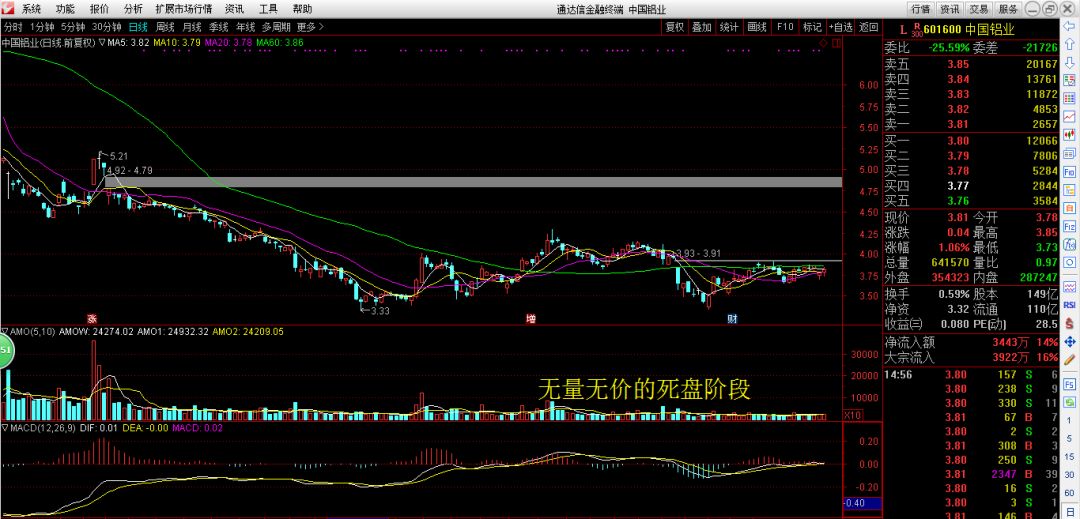This screenshot has height=519, width=1080.
Task: Click the blue four-way arrows sidebar icon
Action: click(x=1070, y=342)
